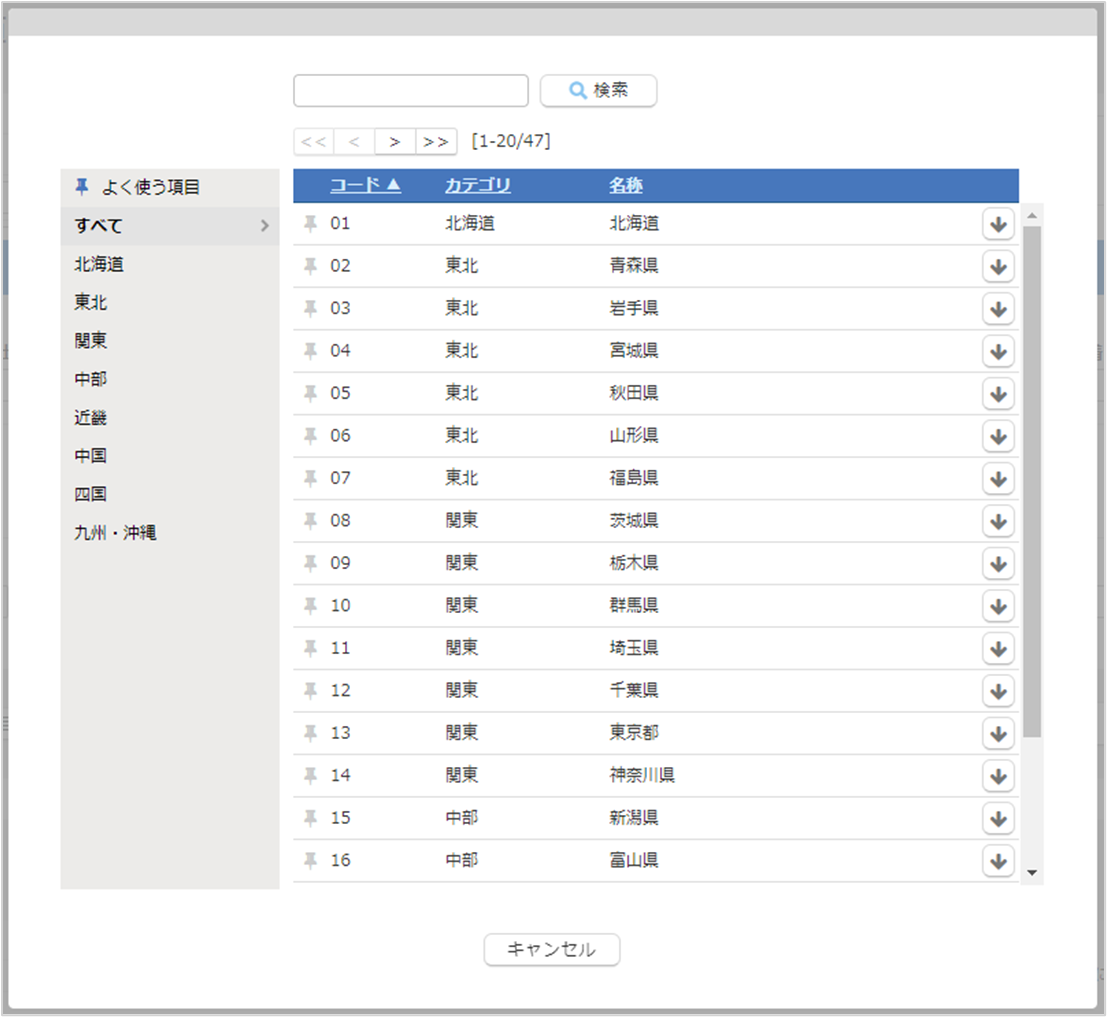
Task: Filter by 九州・沖縄 category
Action: click(115, 533)
